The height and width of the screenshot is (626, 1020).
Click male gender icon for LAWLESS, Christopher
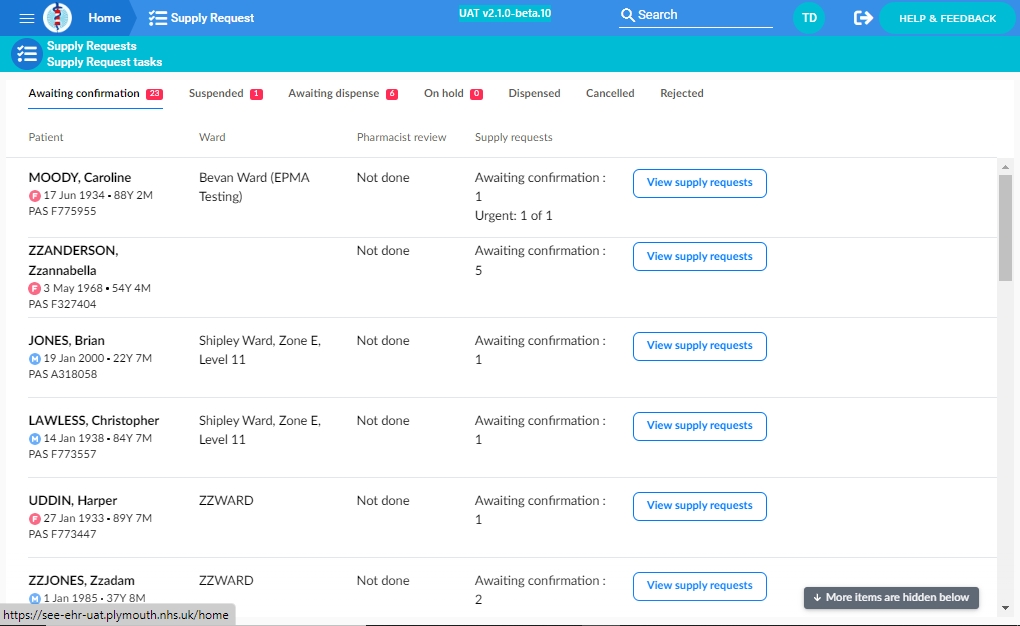(35, 439)
